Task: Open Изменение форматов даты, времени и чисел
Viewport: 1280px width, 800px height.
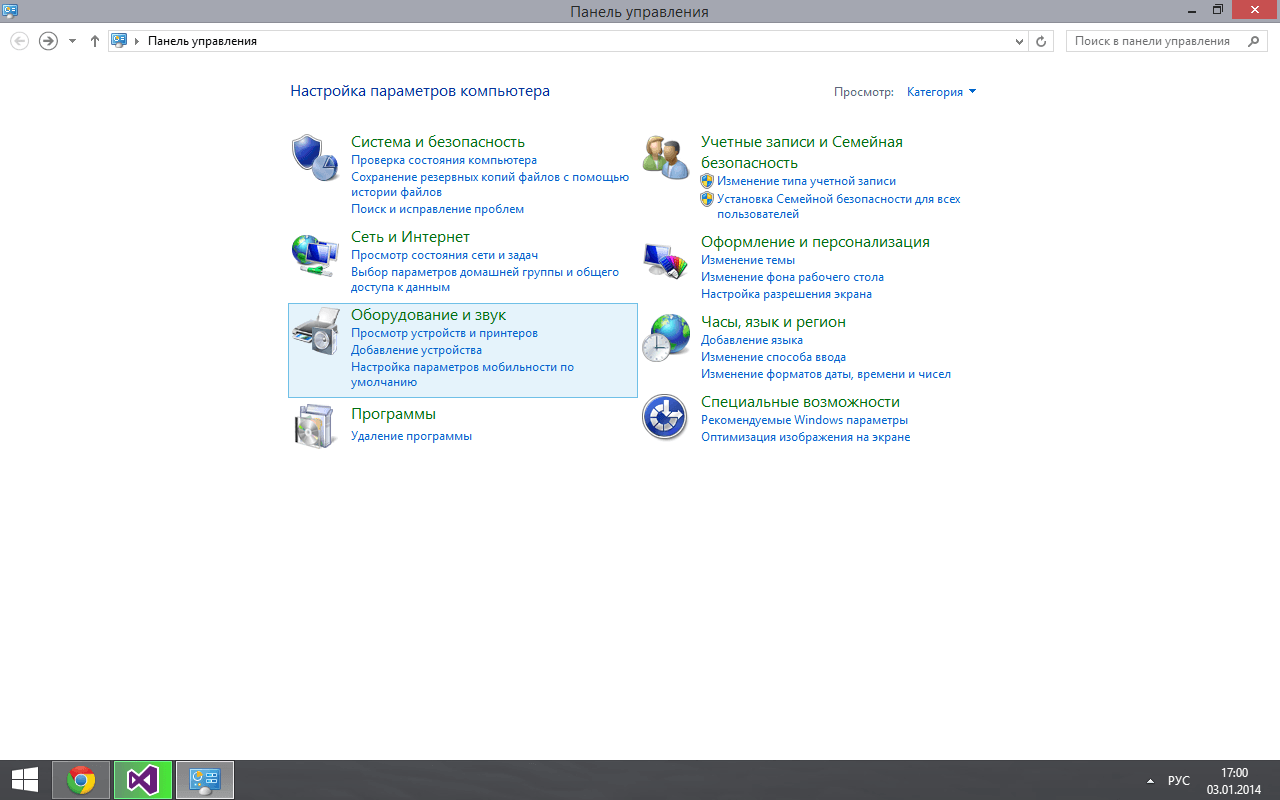Action: [x=826, y=374]
